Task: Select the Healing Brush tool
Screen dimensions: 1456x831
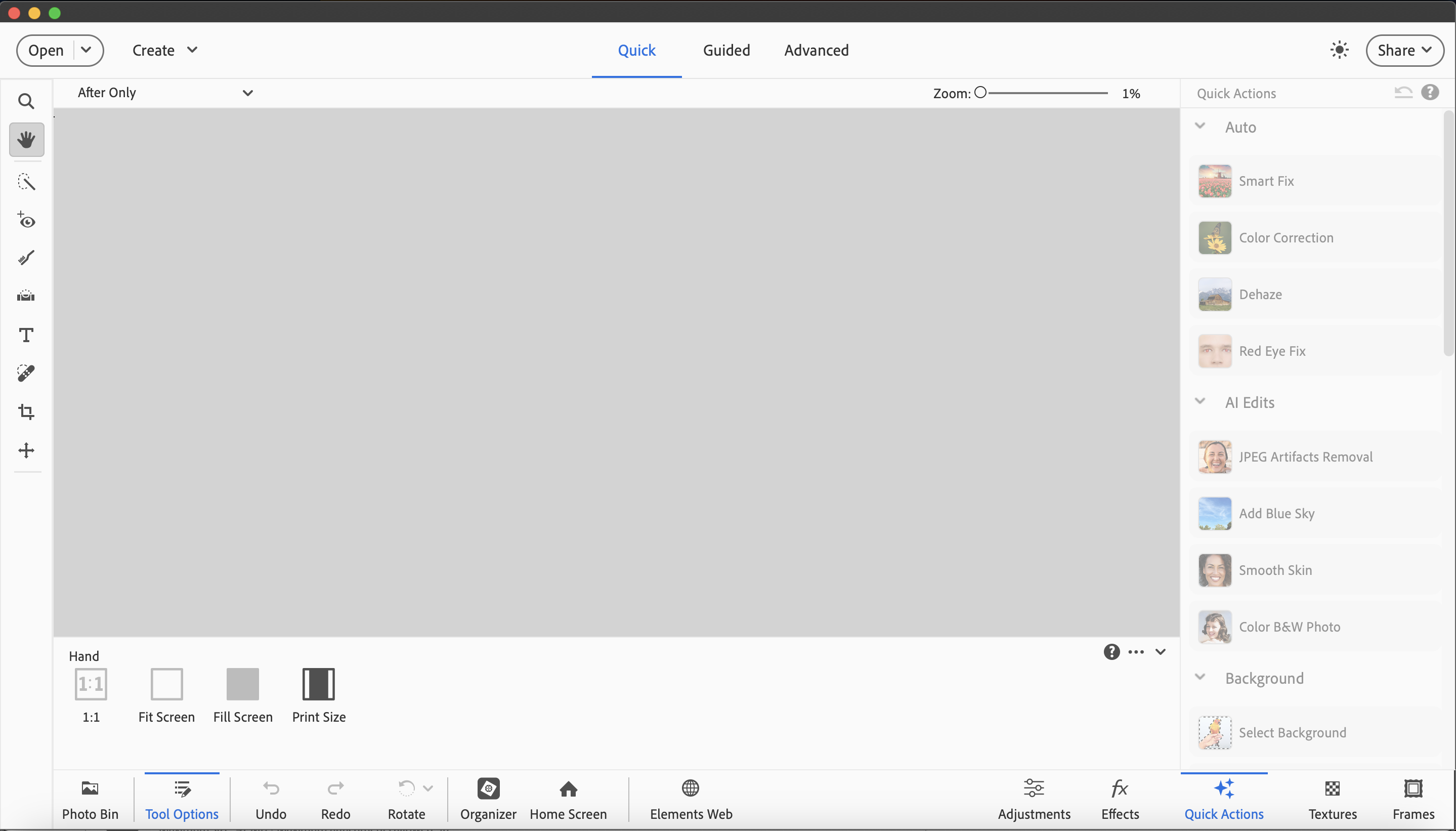Action: [26, 372]
